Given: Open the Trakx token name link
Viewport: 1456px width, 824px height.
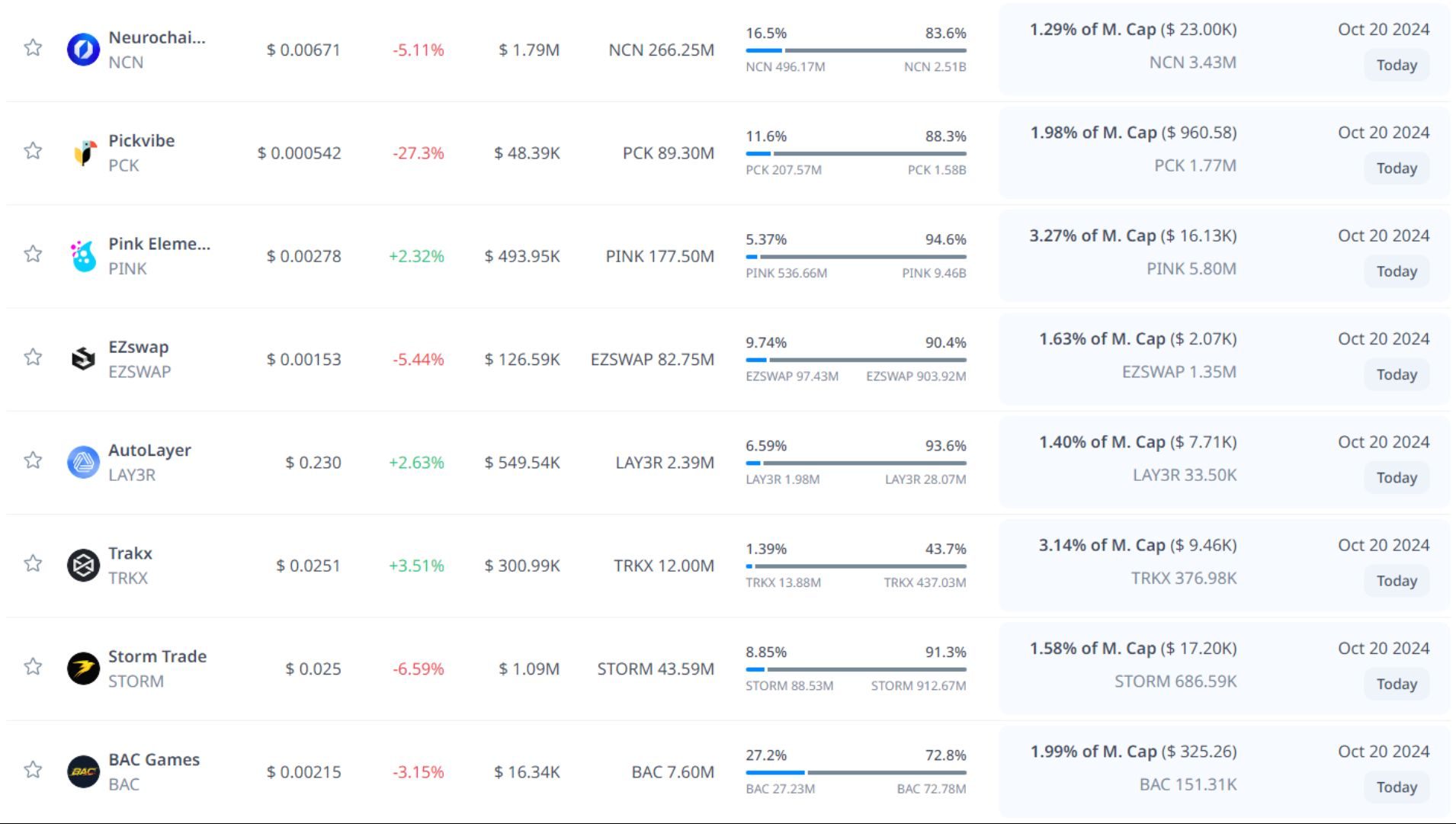Looking at the screenshot, I should (x=130, y=553).
